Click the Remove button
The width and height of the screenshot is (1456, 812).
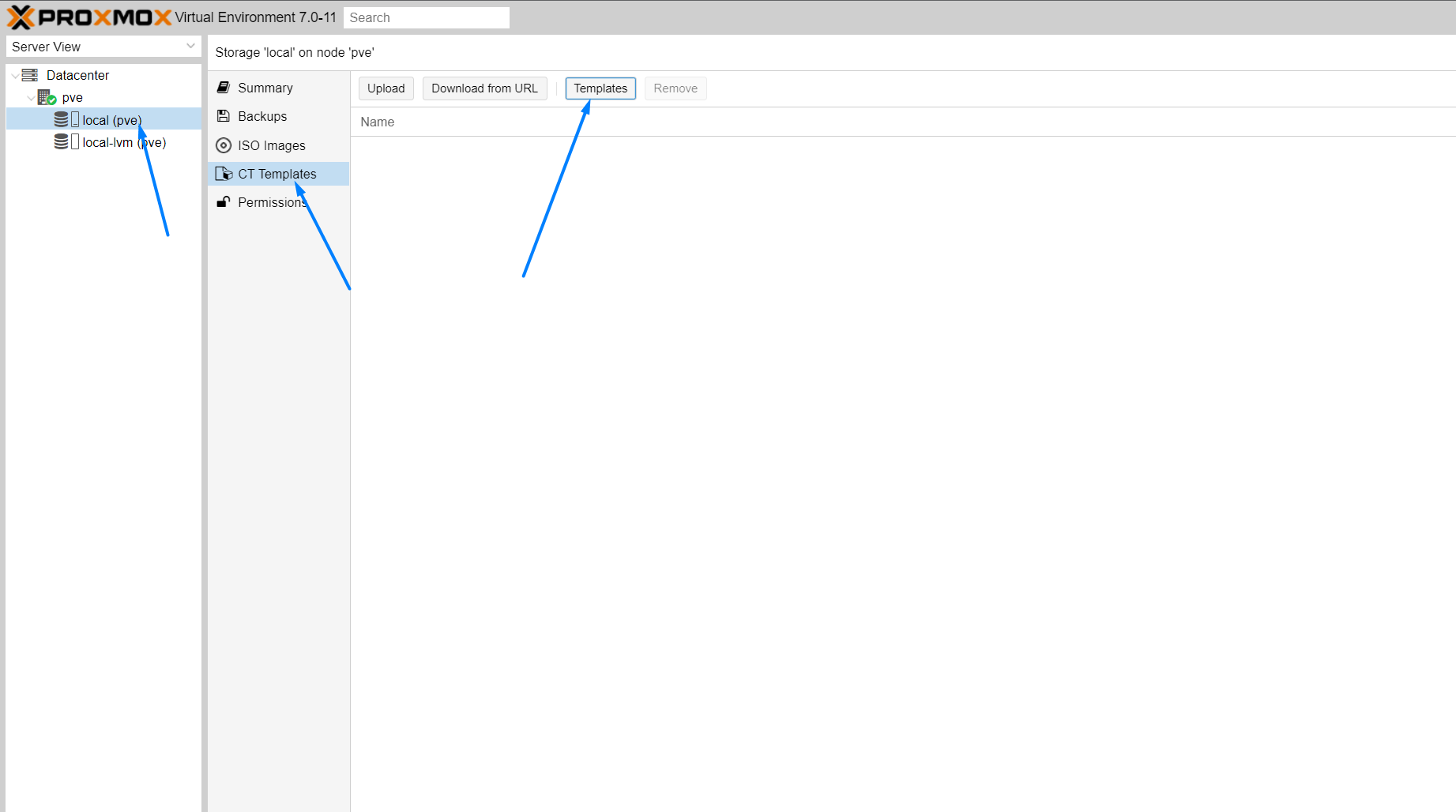(x=675, y=88)
